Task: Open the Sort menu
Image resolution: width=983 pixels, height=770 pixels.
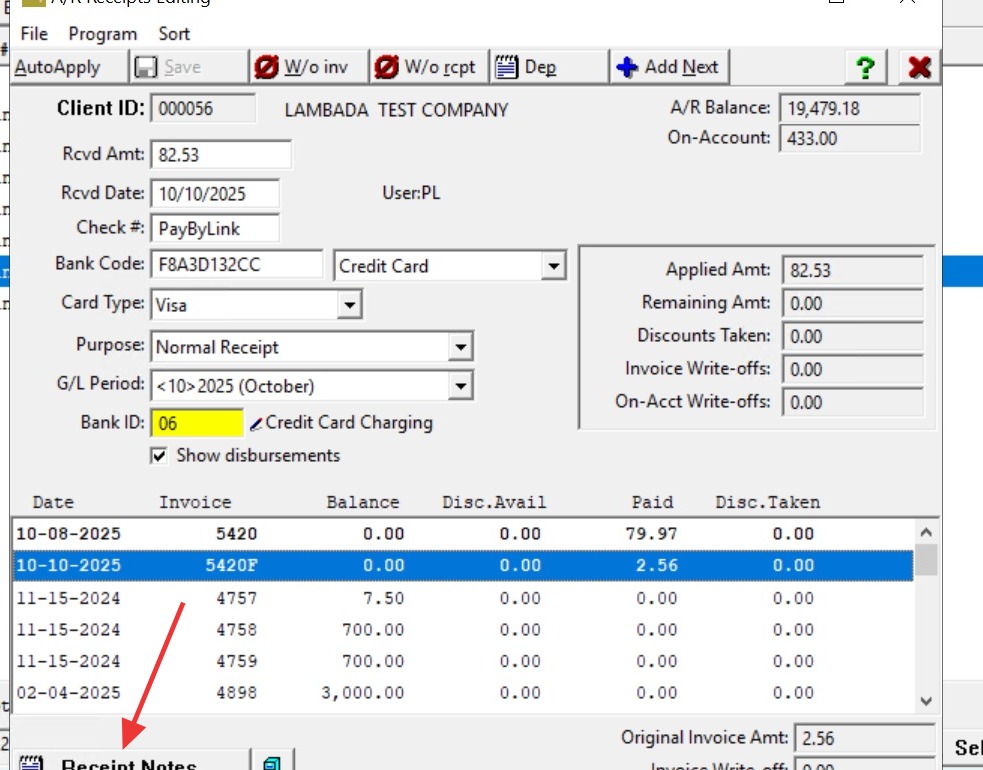Action: point(174,34)
